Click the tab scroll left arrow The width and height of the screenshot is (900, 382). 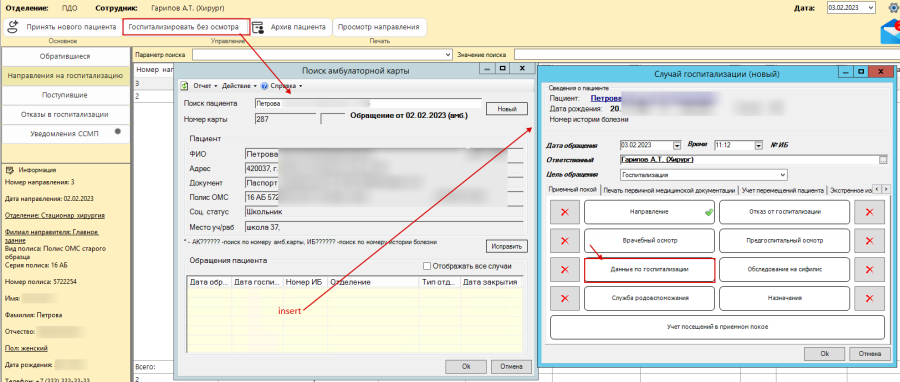[878, 189]
